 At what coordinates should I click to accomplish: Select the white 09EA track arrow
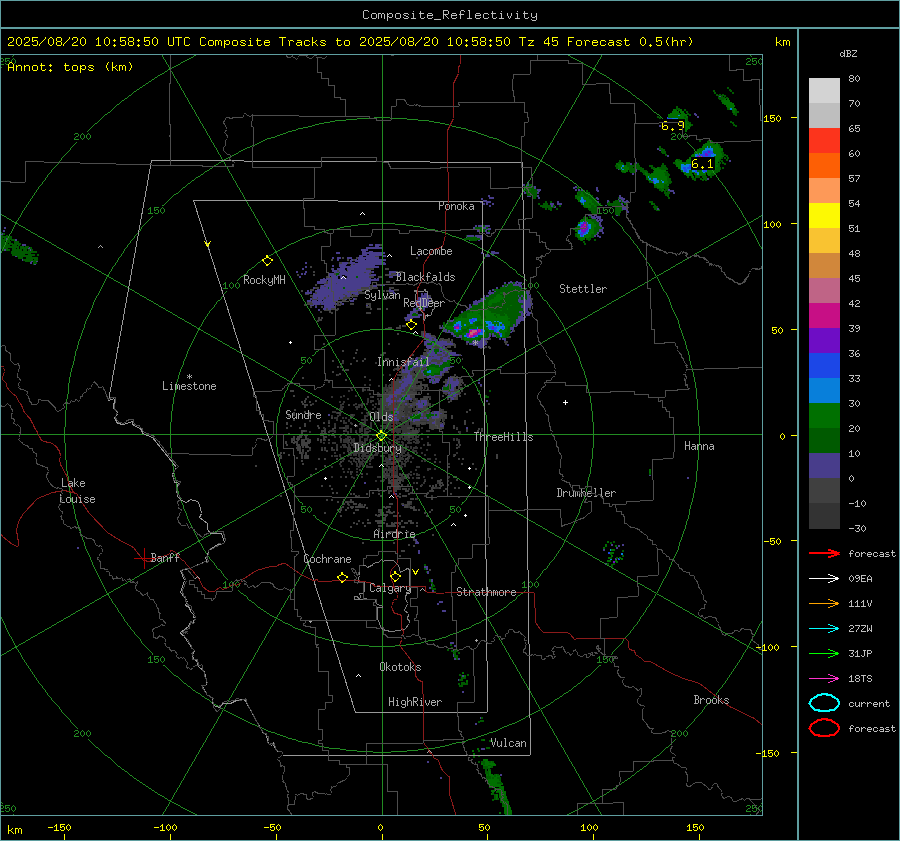[x=824, y=579]
